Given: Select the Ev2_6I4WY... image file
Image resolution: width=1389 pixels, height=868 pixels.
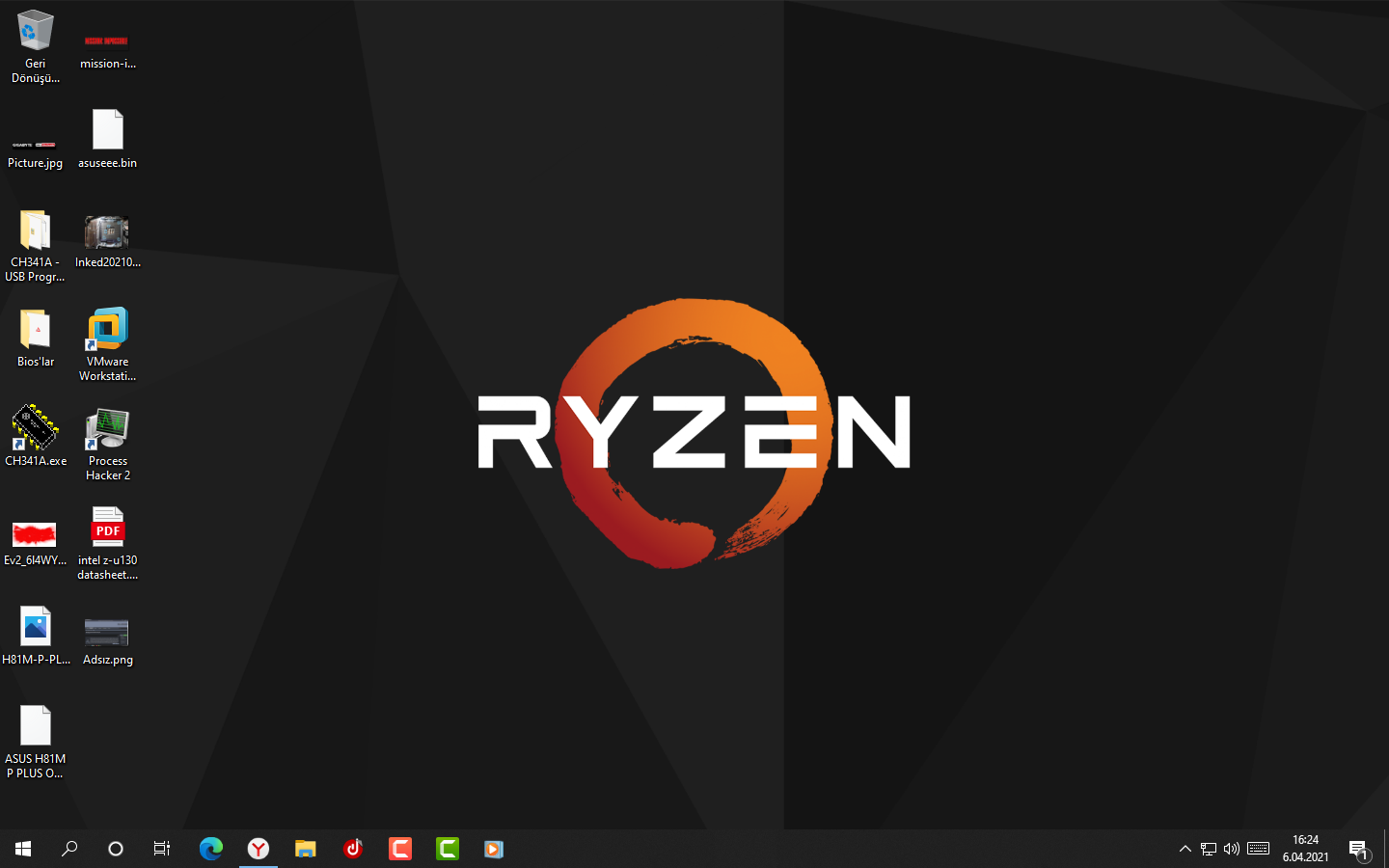Looking at the screenshot, I should pos(36,542).
